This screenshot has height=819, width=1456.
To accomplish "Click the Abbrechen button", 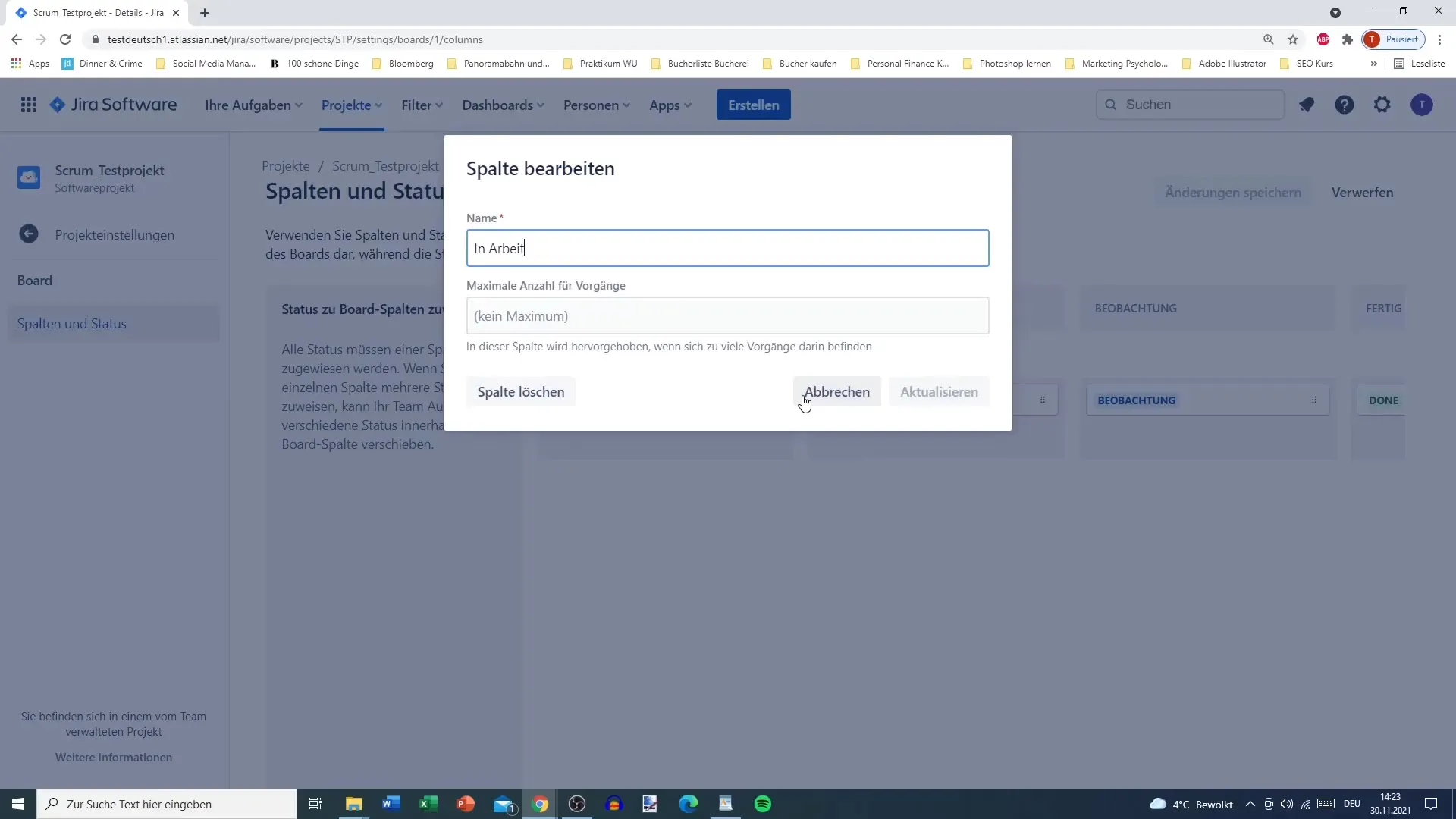I will [x=836, y=392].
